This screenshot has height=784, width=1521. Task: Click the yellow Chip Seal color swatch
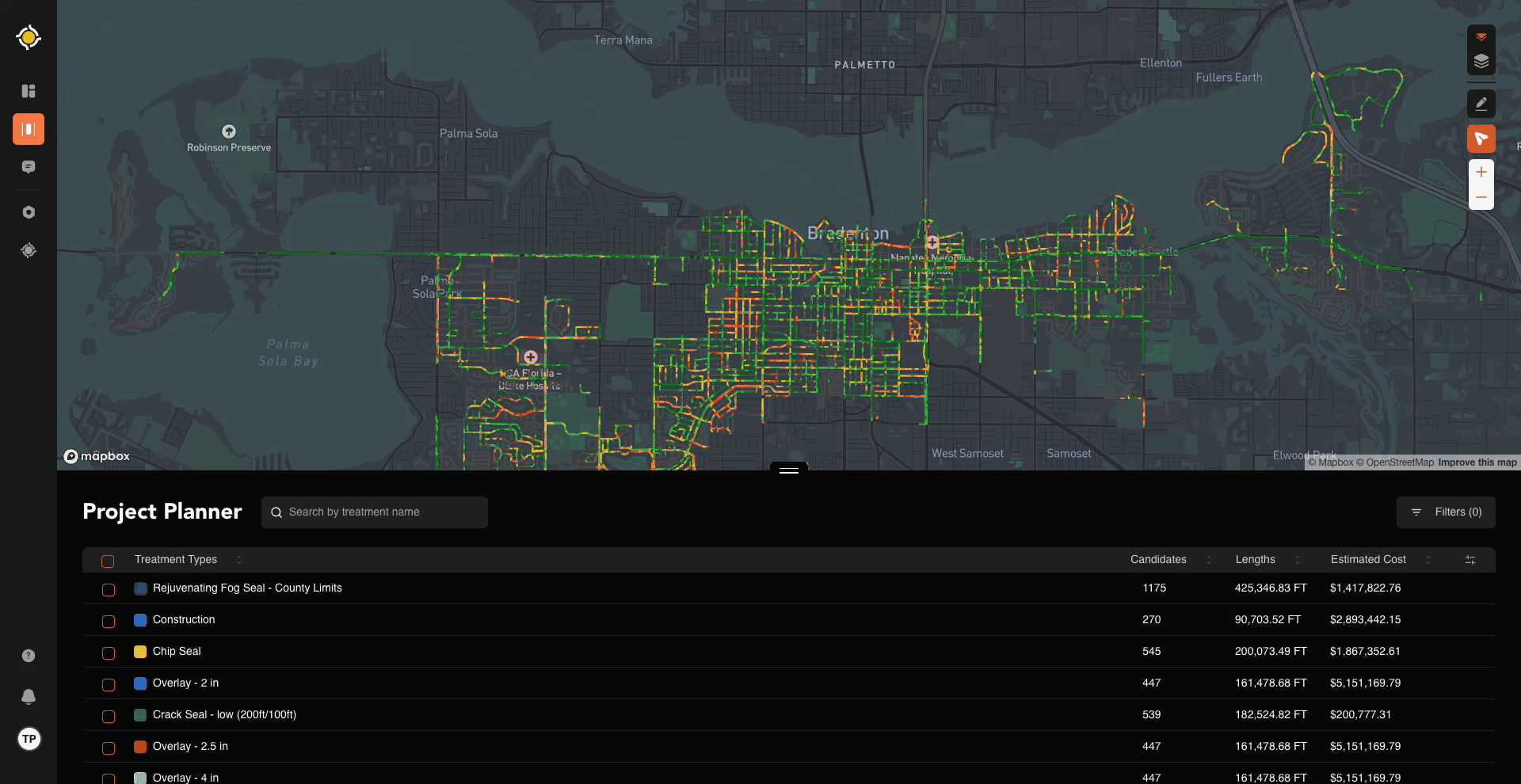(x=140, y=652)
